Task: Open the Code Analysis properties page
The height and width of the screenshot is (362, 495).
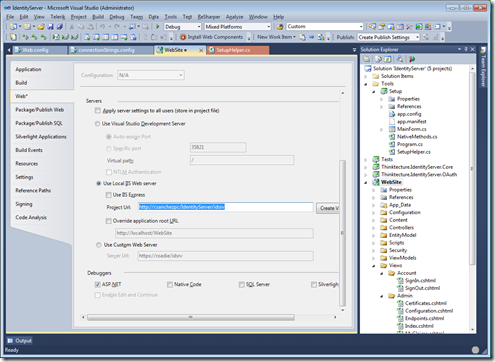Action: (31, 217)
